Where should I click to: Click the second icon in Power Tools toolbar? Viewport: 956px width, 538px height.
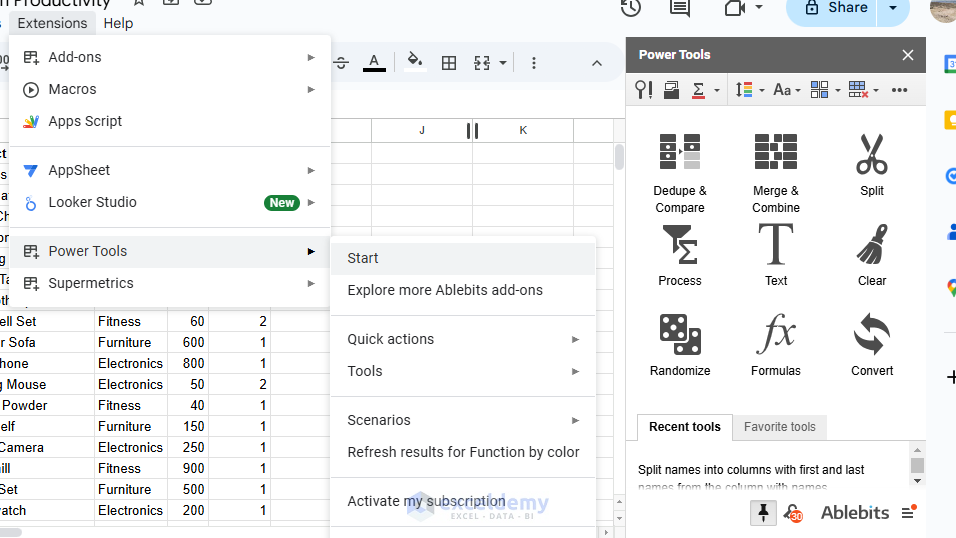point(671,90)
